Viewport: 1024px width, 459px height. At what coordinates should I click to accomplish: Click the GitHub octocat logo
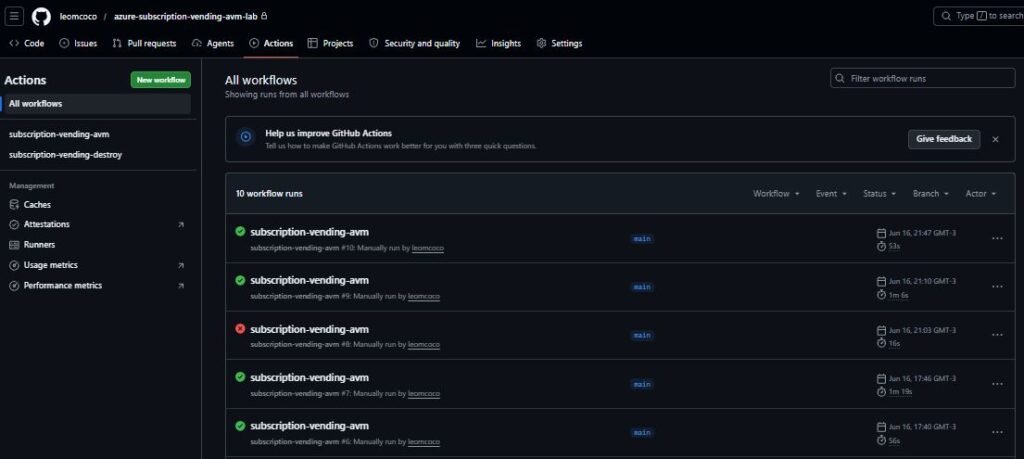point(41,16)
